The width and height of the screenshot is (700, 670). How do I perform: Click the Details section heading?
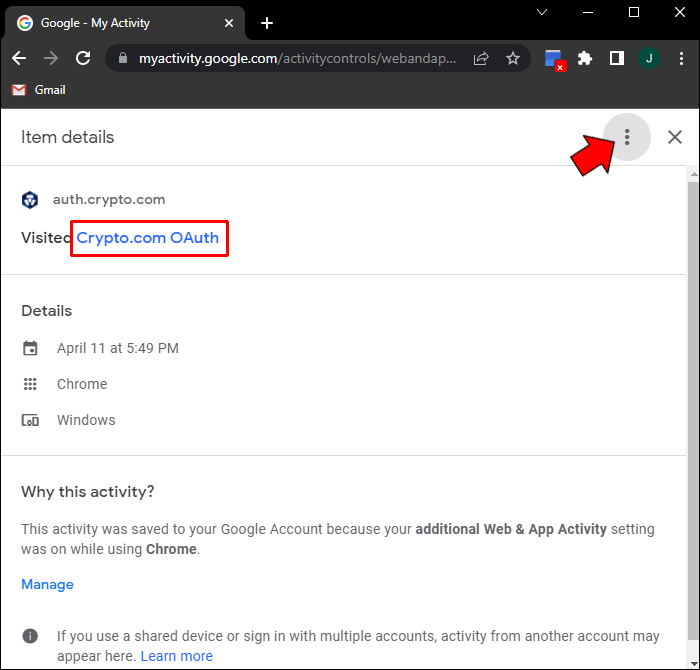point(46,311)
